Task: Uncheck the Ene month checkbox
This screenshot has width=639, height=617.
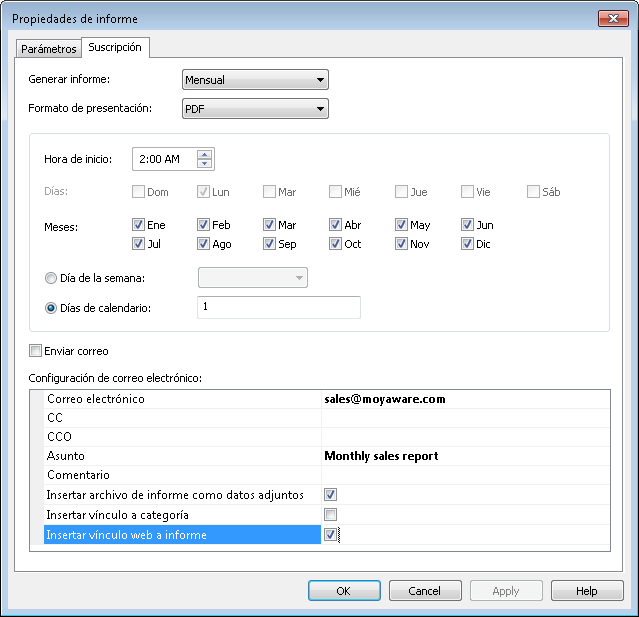Action: 138,225
